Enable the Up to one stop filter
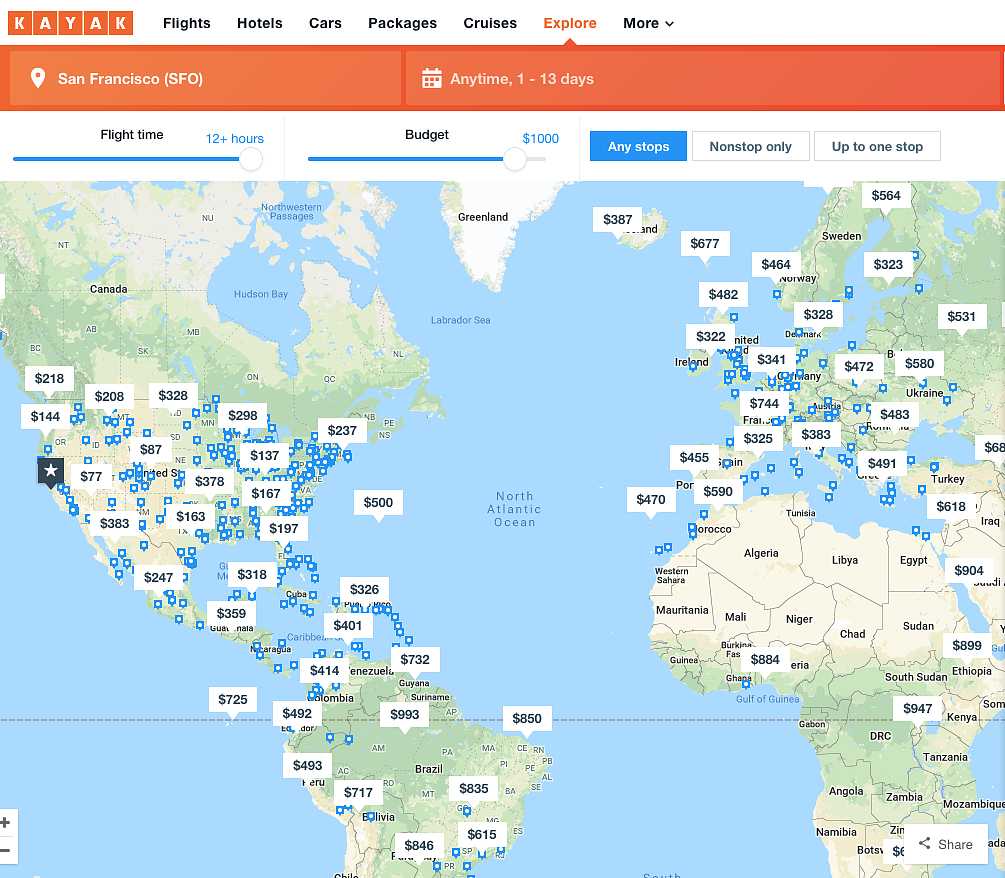 pos(877,146)
